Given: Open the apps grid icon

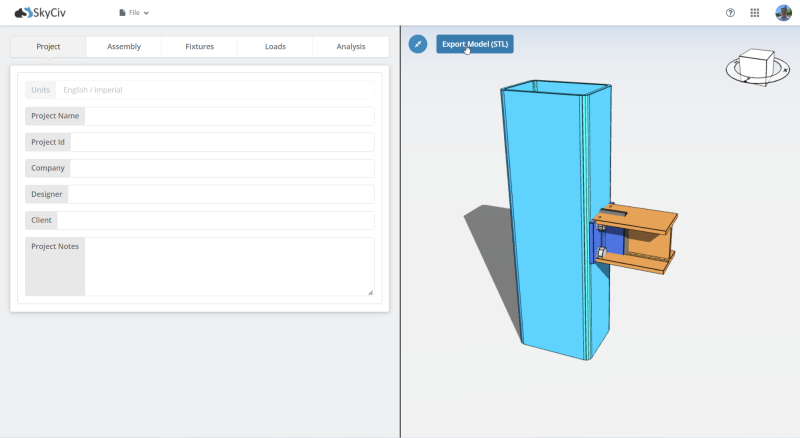Looking at the screenshot, I should (754, 13).
